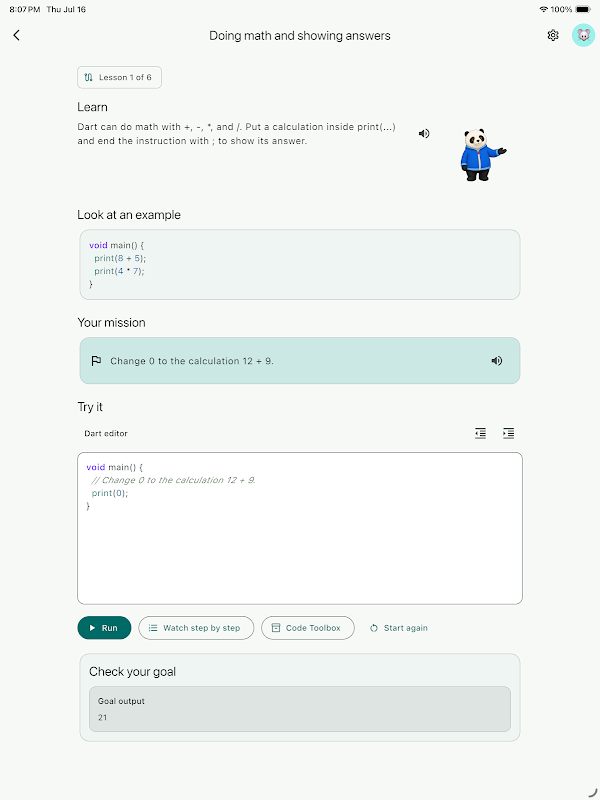Open the Code Toolbox
Image resolution: width=600 pixels, height=800 pixels.
(308, 628)
